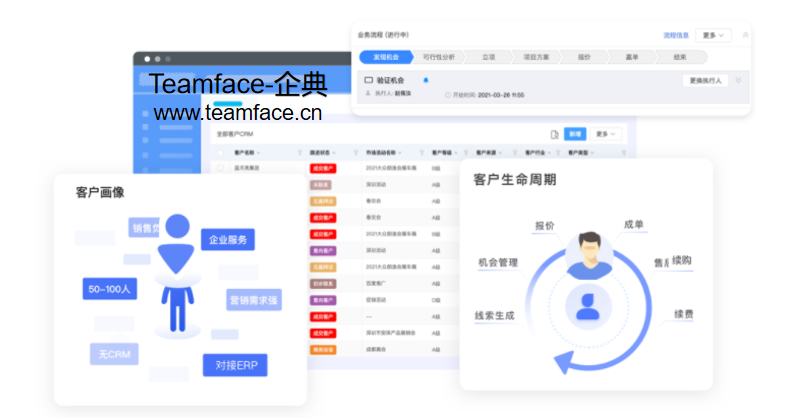Click the export file icon next to 新增
The image size is (812, 418).
pos(554,134)
